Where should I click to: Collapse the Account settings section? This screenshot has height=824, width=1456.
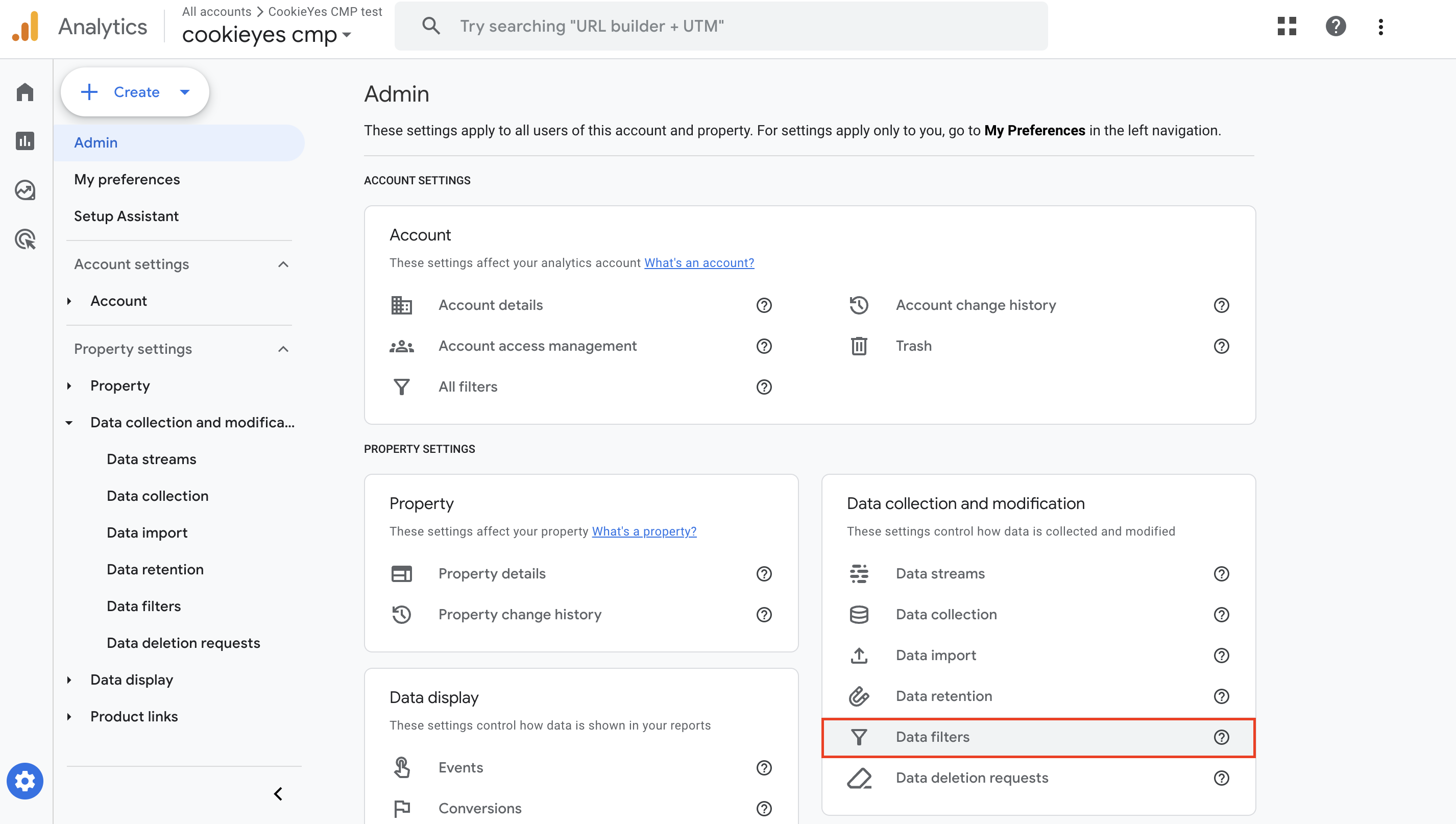(283, 264)
